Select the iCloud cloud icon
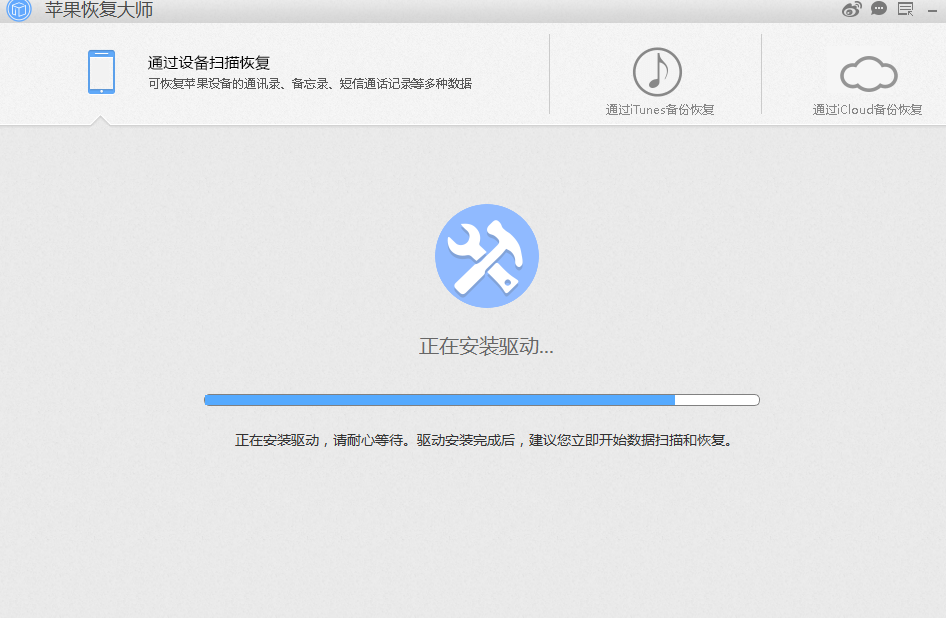The image size is (946, 618). tap(869, 74)
